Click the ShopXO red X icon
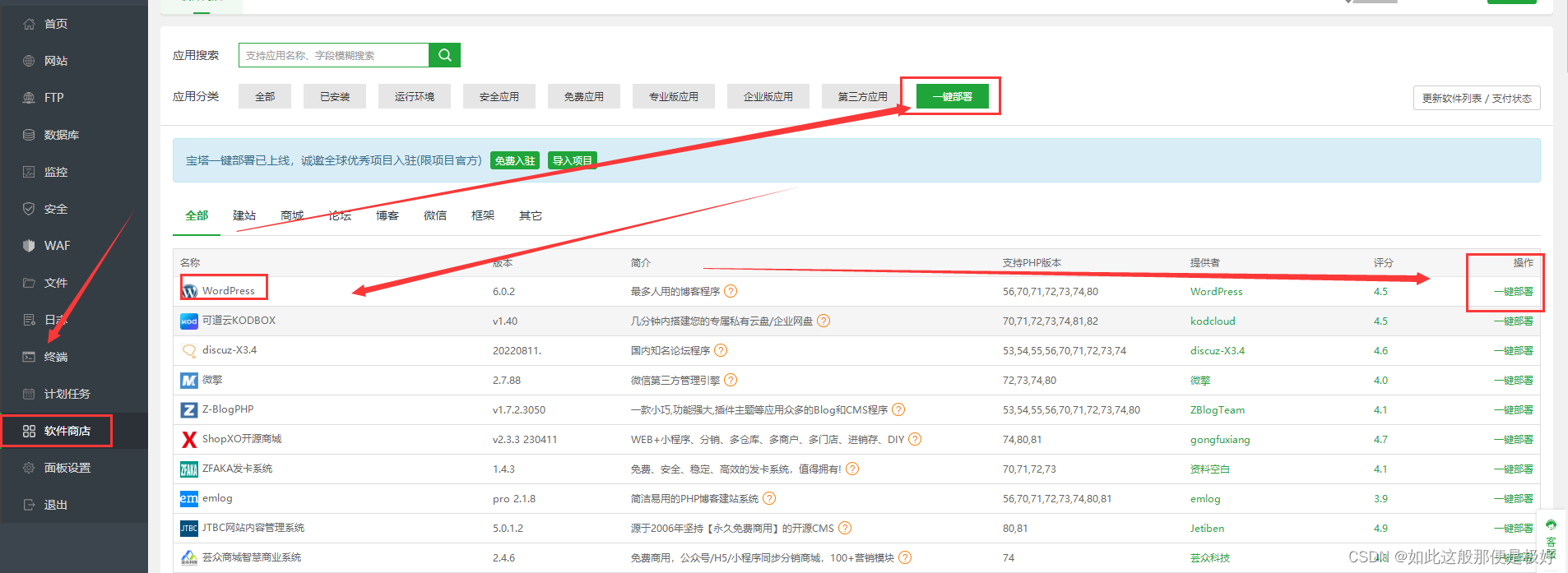 (189, 440)
